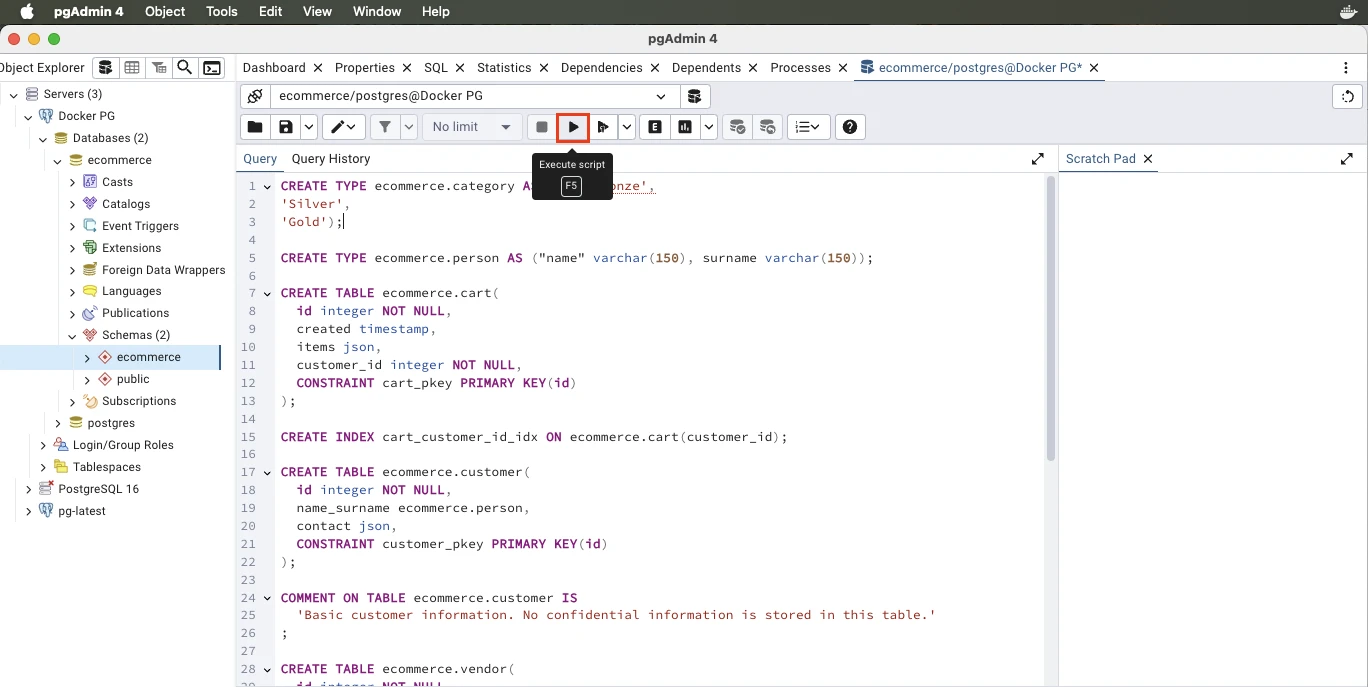
Task: Rollback the transaction using the database-undo icon
Action: tap(768, 127)
